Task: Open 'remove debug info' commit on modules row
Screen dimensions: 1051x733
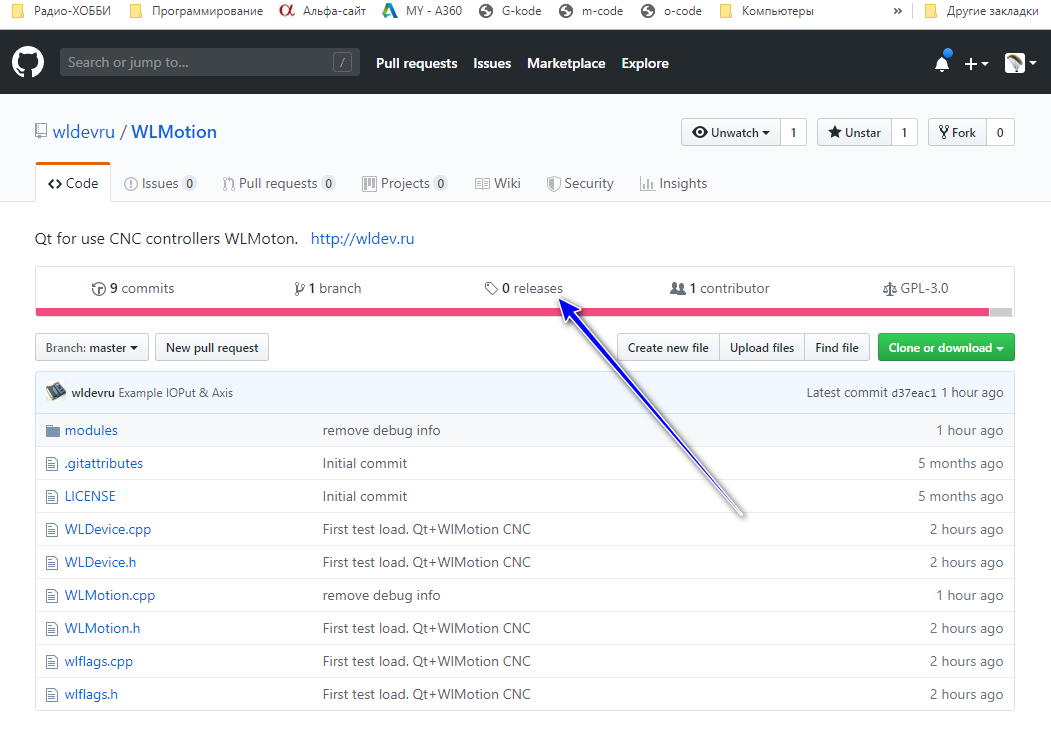Action: coord(381,430)
